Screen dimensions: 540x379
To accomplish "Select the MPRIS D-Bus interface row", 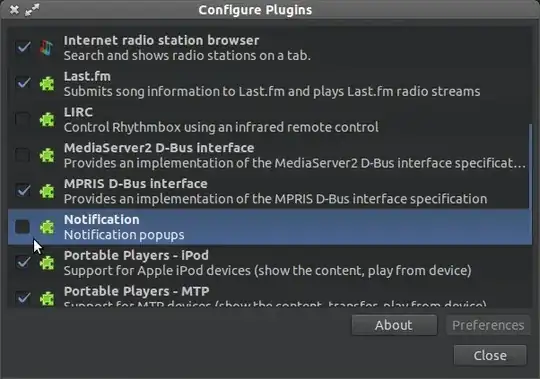I will pyautogui.click(x=269, y=191).
